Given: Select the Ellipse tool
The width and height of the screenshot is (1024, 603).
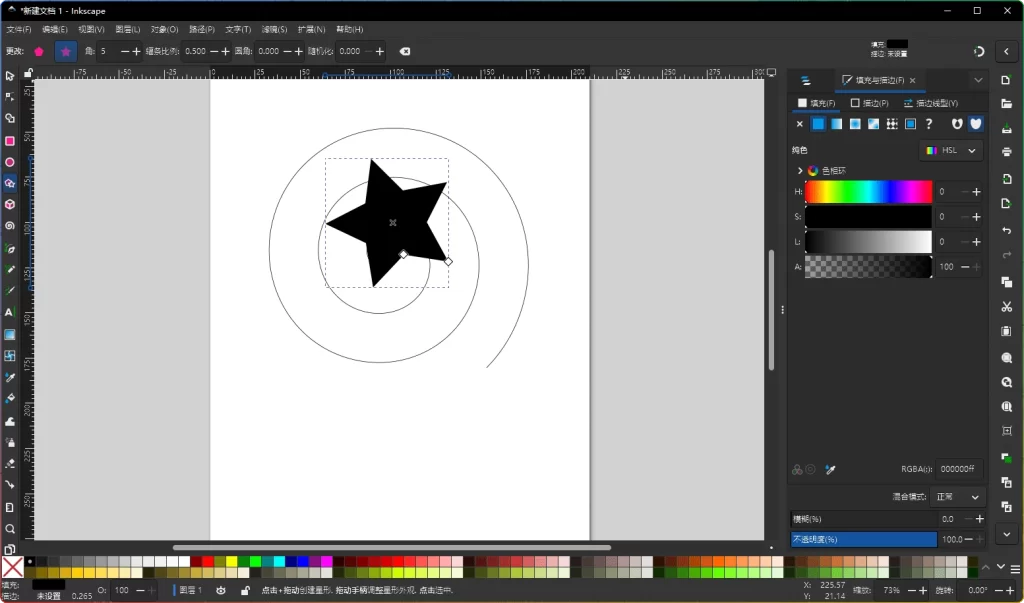Looking at the screenshot, I should pos(10,161).
